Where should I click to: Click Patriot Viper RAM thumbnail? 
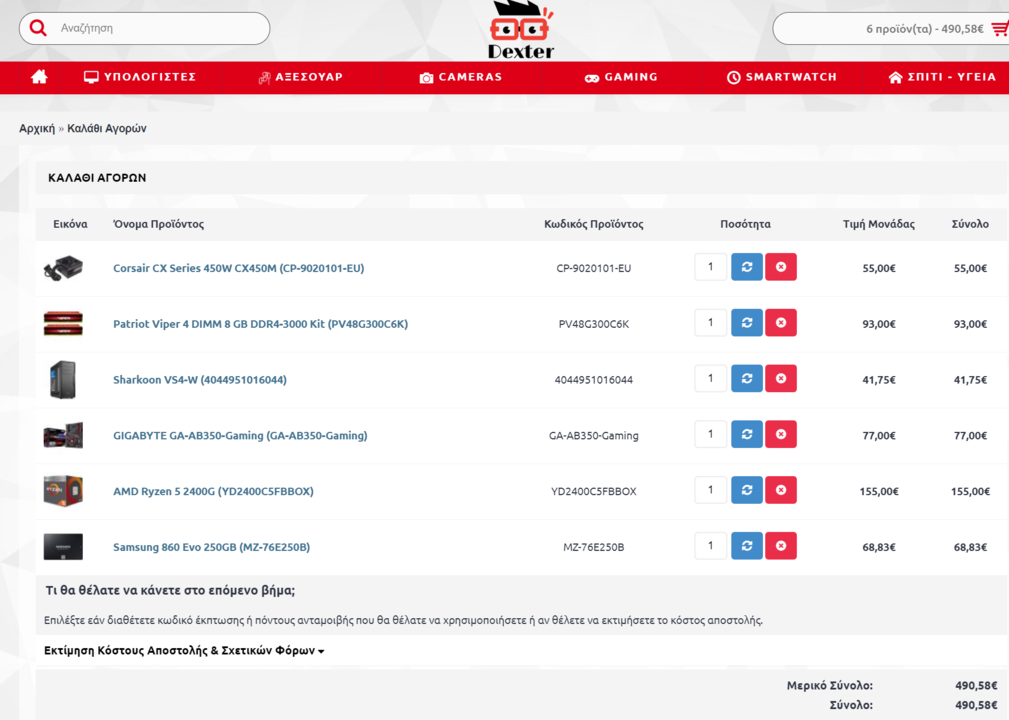[x=63, y=324]
